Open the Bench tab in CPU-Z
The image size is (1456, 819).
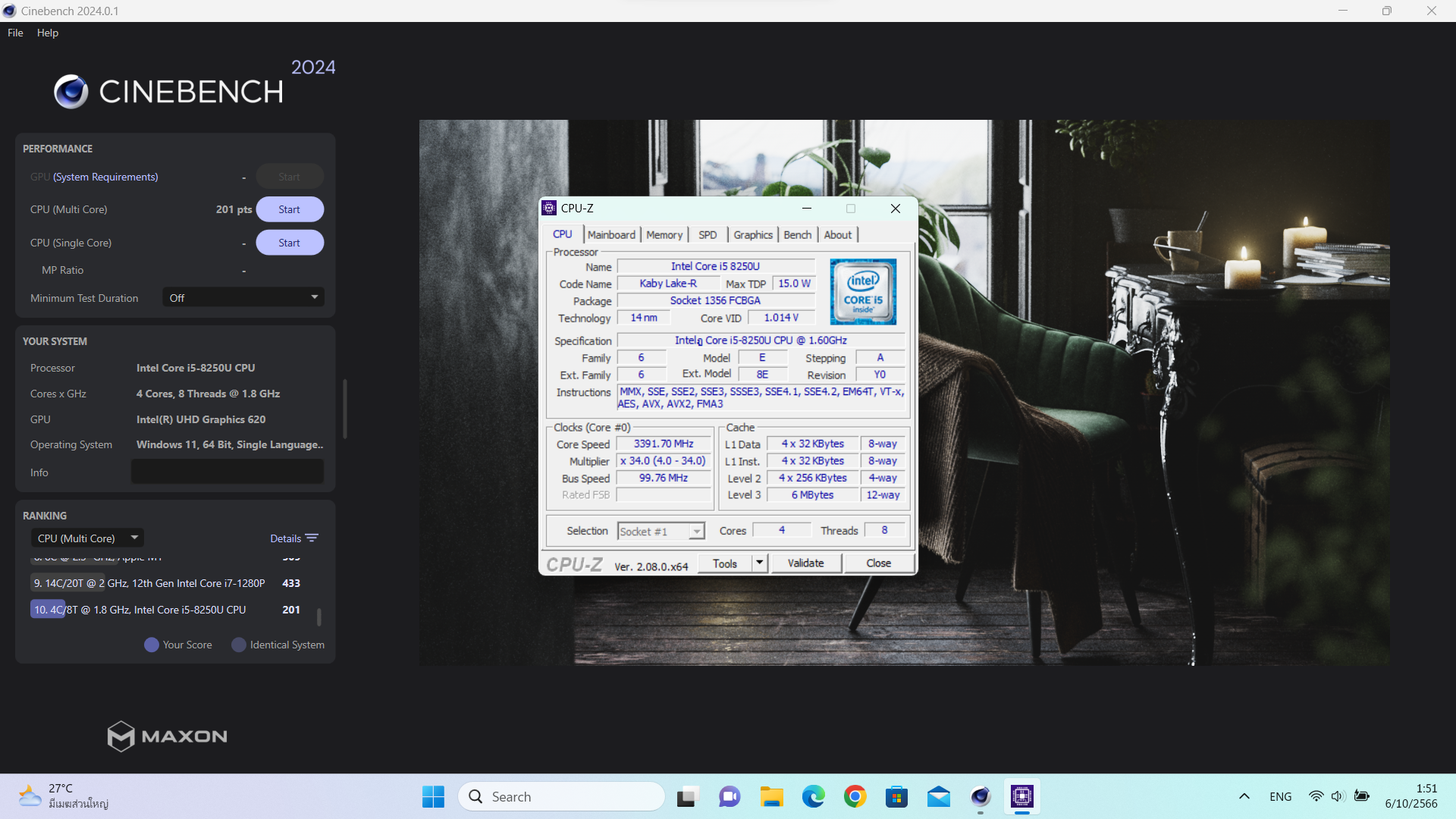pyautogui.click(x=798, y=235)
